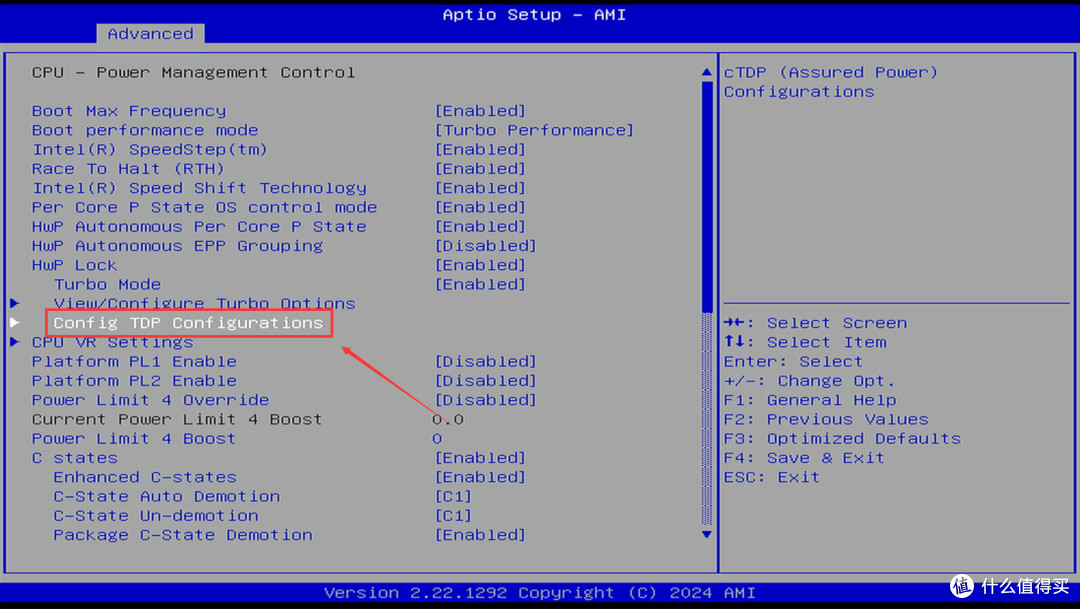This screenshot has height=609, width=1080.
Task: Click scrollbar up arrow at top
Action: point(708,73)
